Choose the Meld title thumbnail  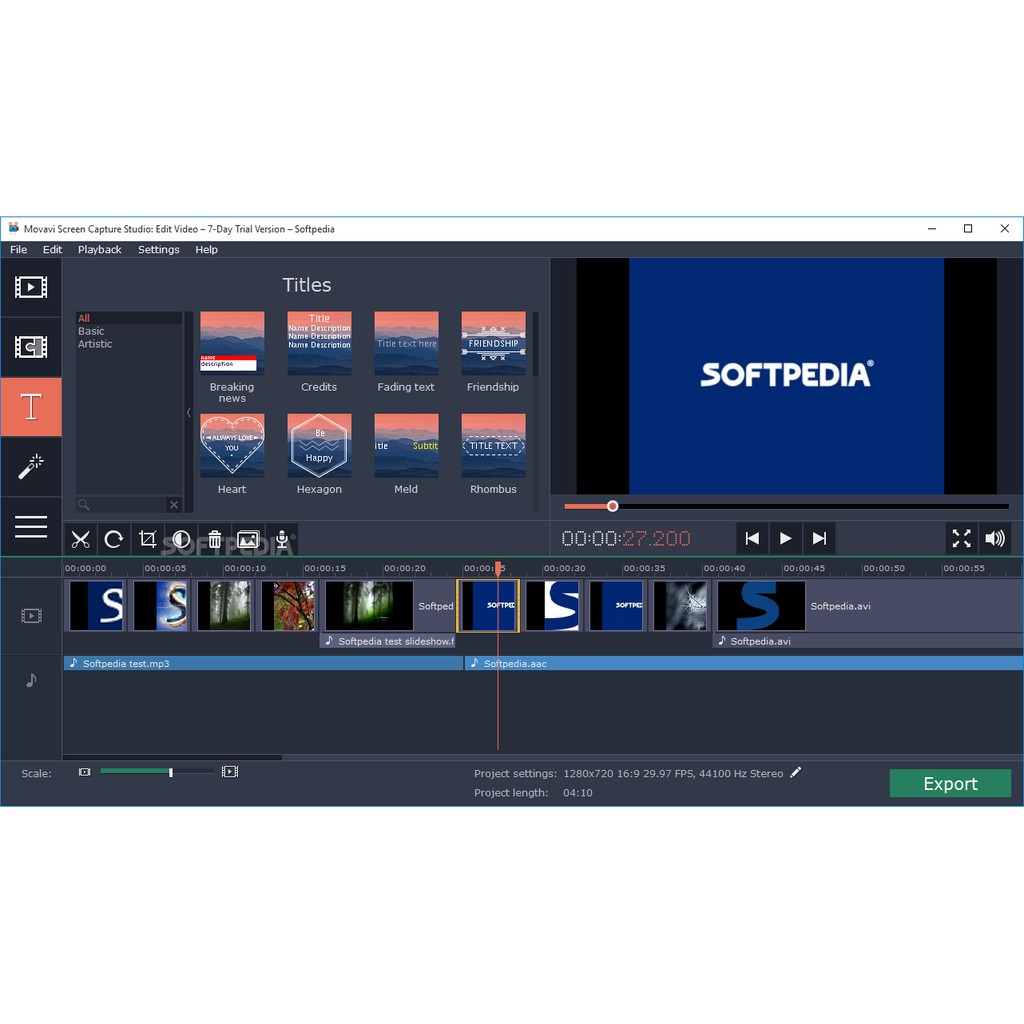[x=406, y=445]
